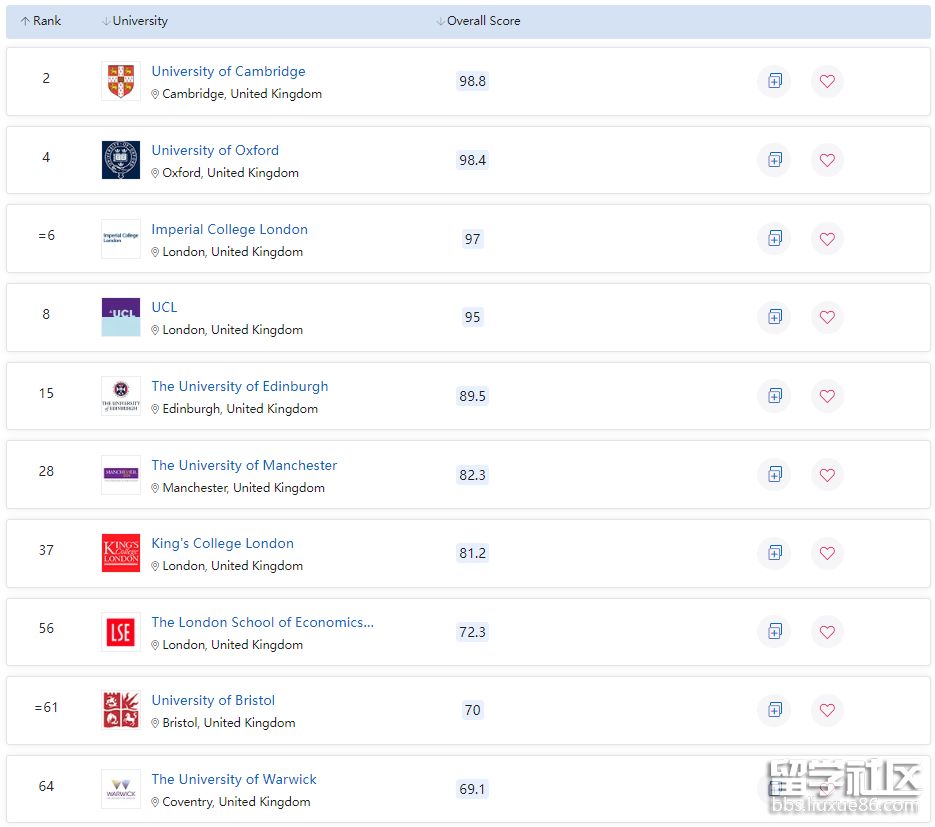This screenshot has height=827, width=935.
Task: Add University of Manchester to comparison
Action: click(x=775, y=475)
